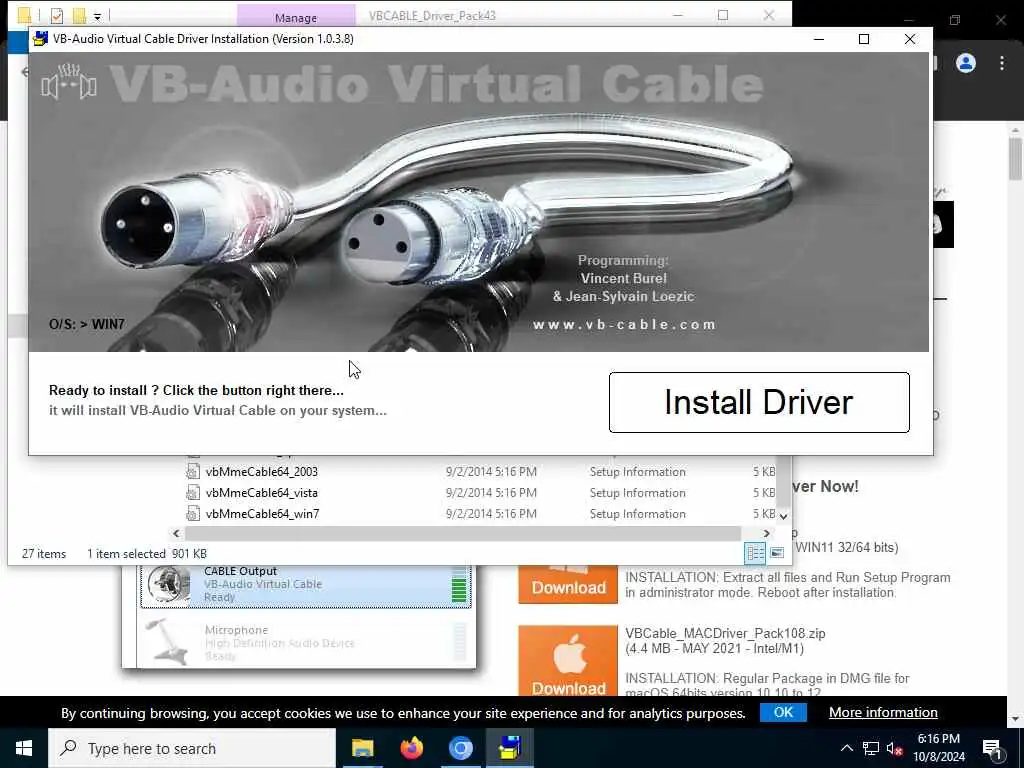Click the 9/2/2014 5:16 PM date of vbMmeCable64_vista

(491, 492)
